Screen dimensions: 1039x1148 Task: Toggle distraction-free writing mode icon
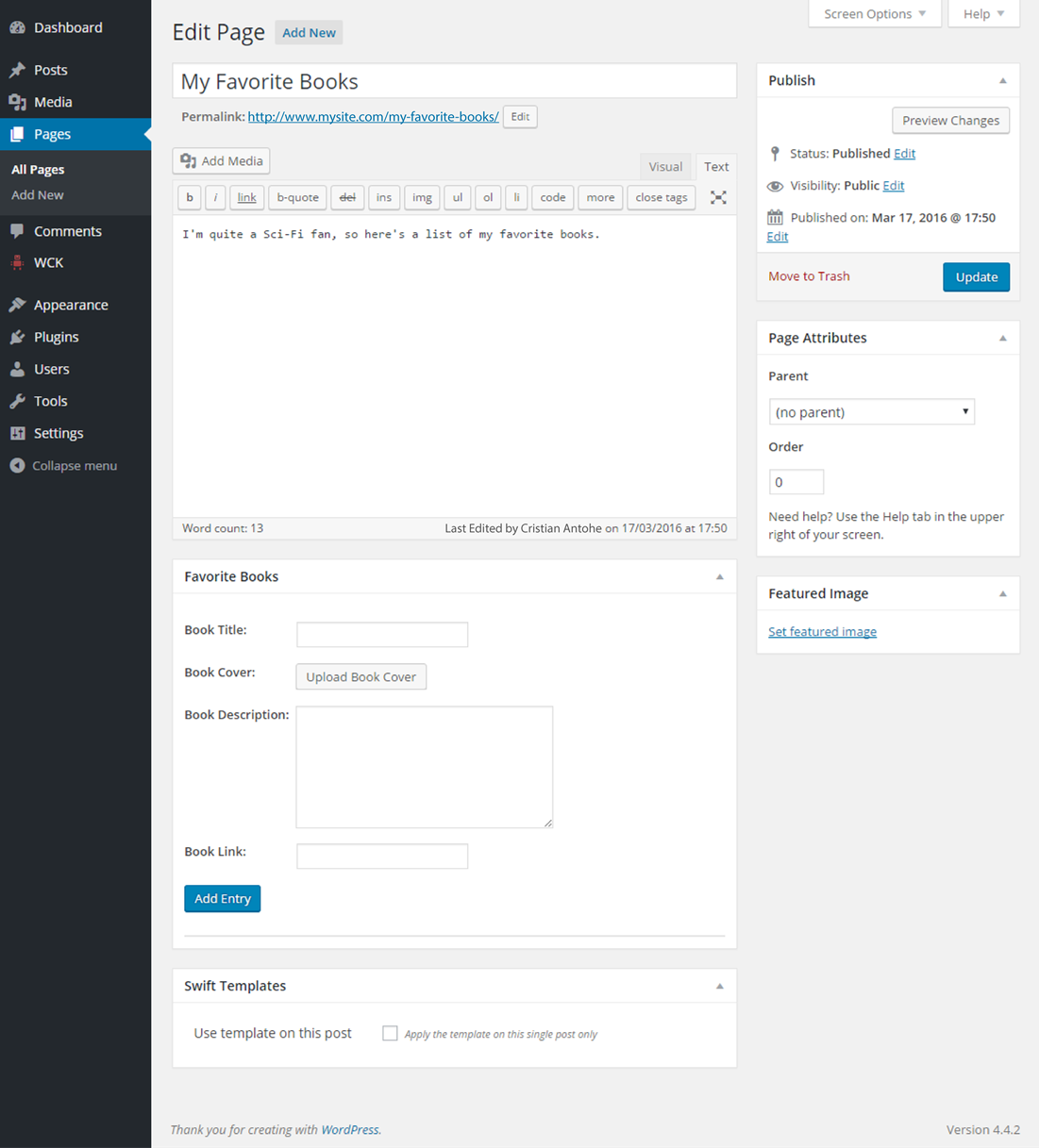pos(718,197)
